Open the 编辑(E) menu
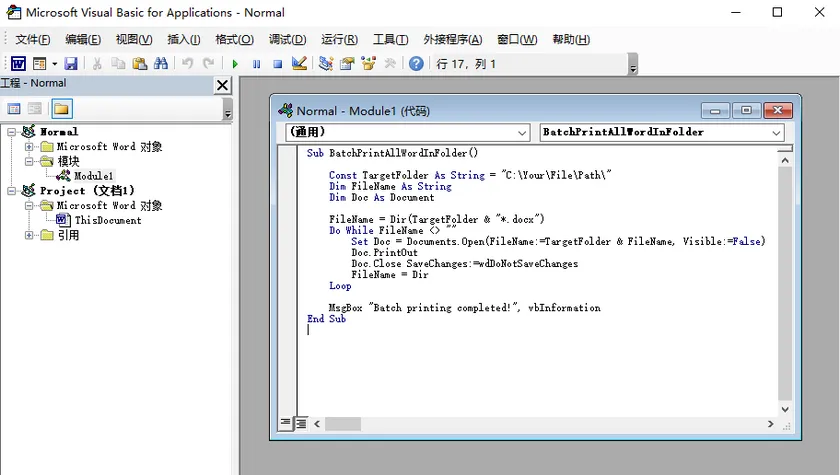The image size is (840, 475). click(83, 40)
